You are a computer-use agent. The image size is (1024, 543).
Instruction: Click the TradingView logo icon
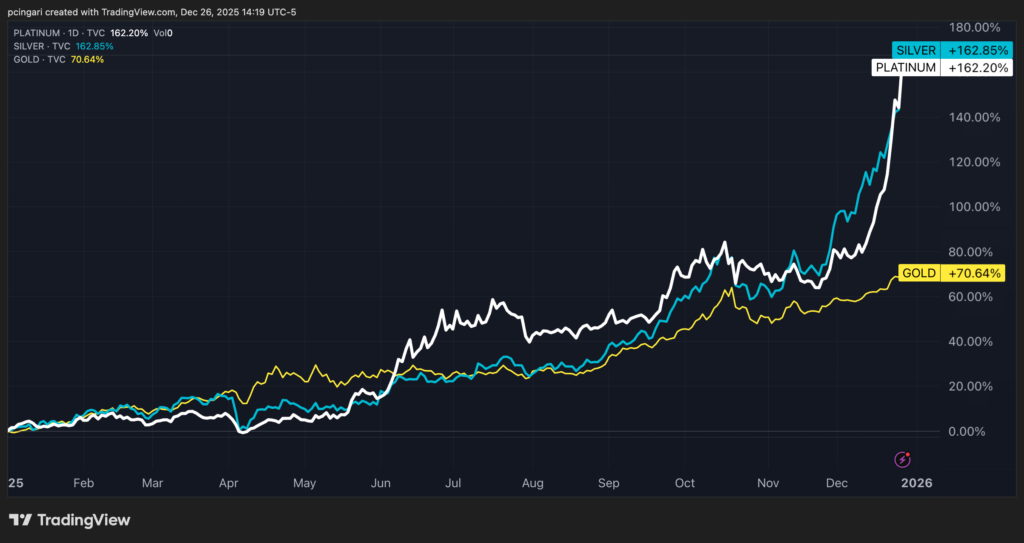(21, 520)
